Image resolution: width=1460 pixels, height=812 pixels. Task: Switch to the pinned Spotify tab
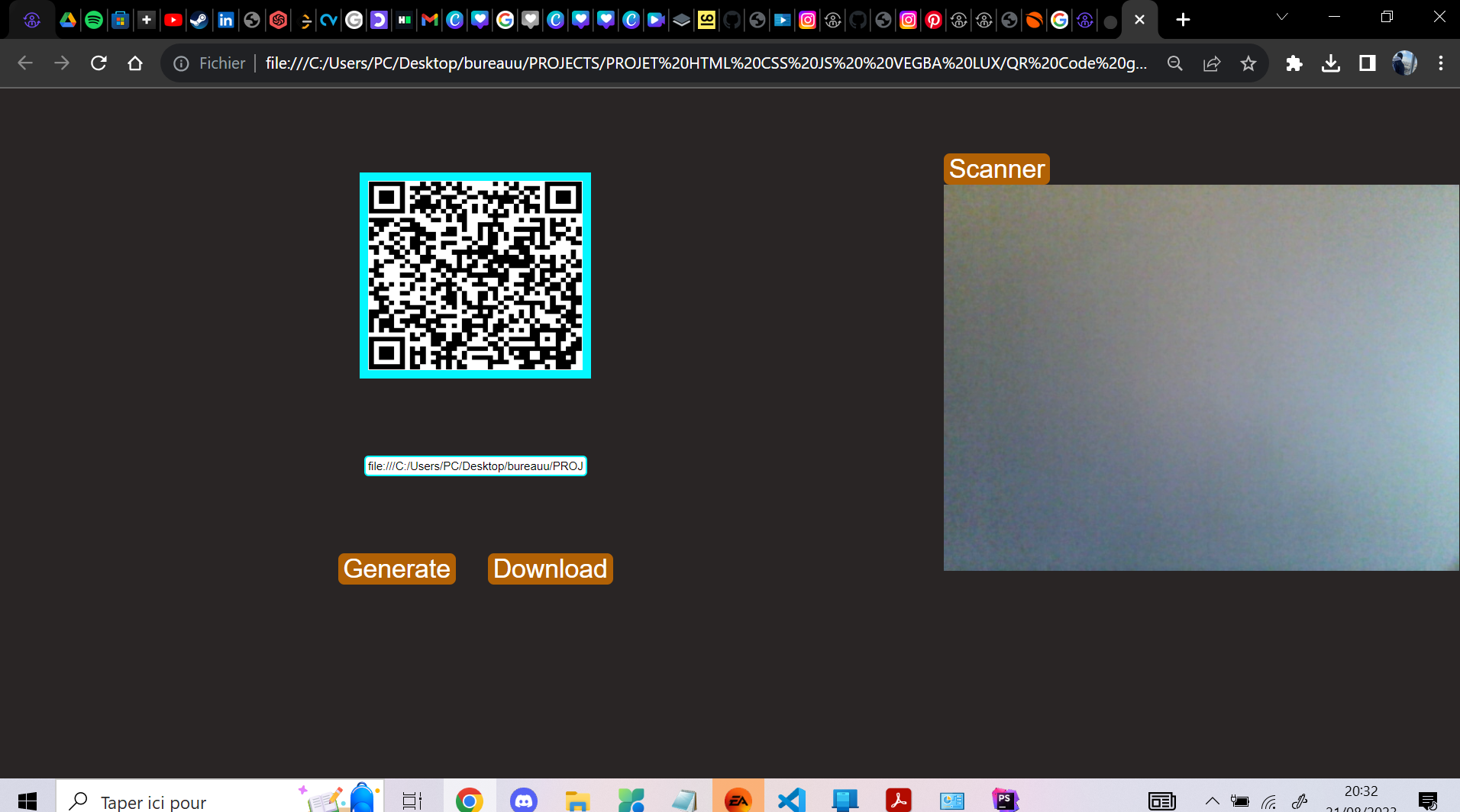tap(93, 20)
